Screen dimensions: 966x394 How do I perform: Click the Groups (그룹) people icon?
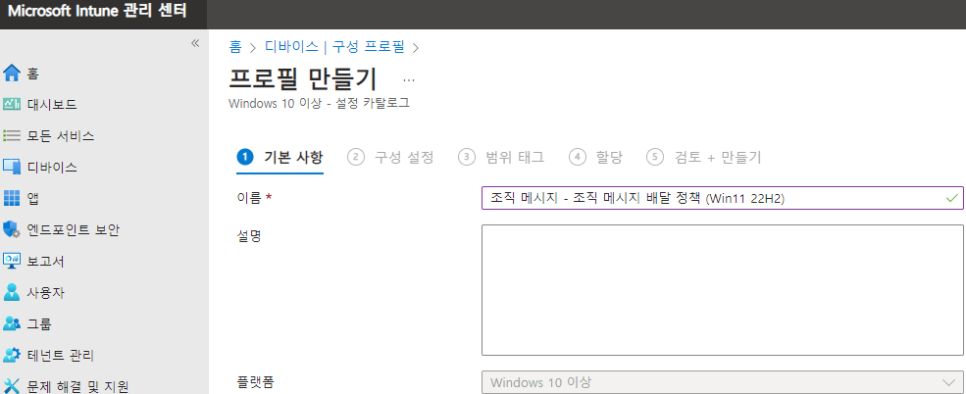coord(12,324)
